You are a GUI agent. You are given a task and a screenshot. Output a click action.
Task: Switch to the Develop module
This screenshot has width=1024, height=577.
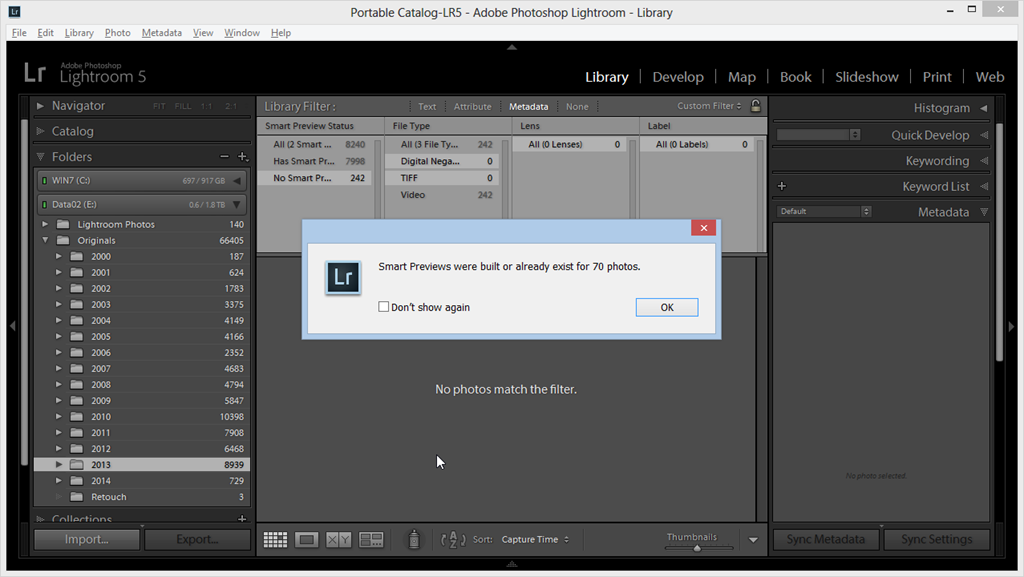coord(678,77)
